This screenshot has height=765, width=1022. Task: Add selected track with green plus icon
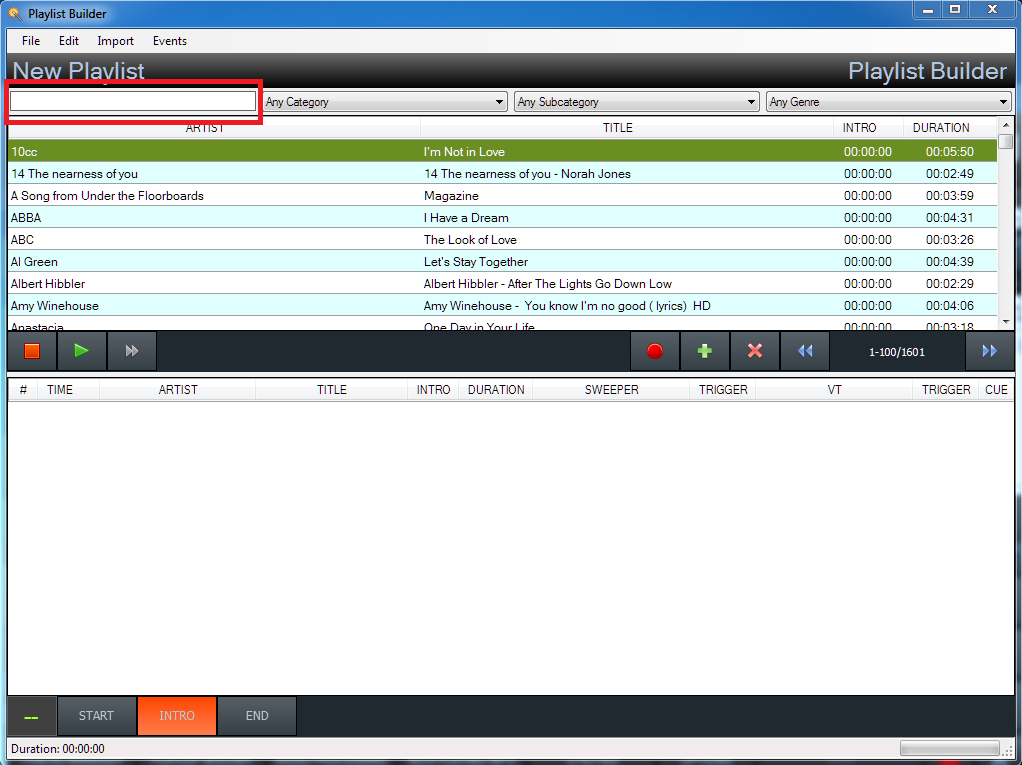[x=705, y=351]
